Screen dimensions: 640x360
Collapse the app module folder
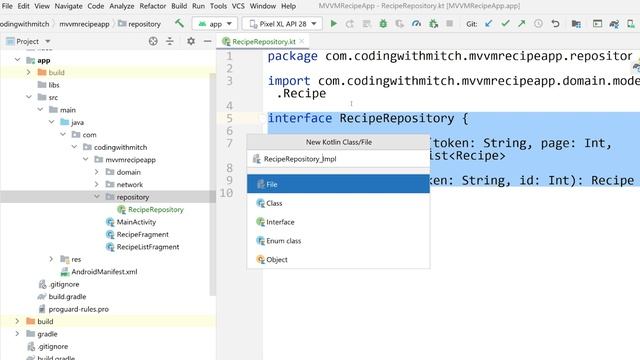18,60
